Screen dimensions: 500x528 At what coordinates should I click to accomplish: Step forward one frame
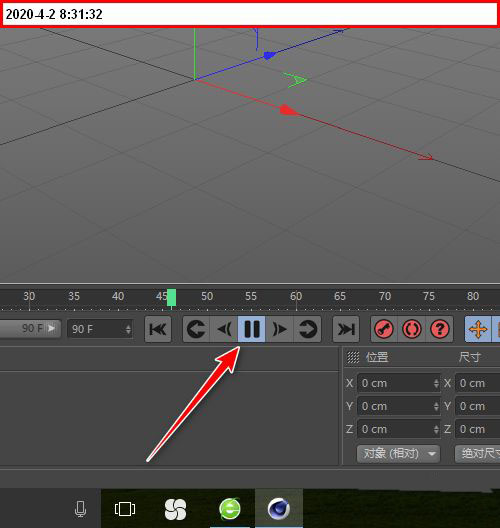click(x=279, y=329)
